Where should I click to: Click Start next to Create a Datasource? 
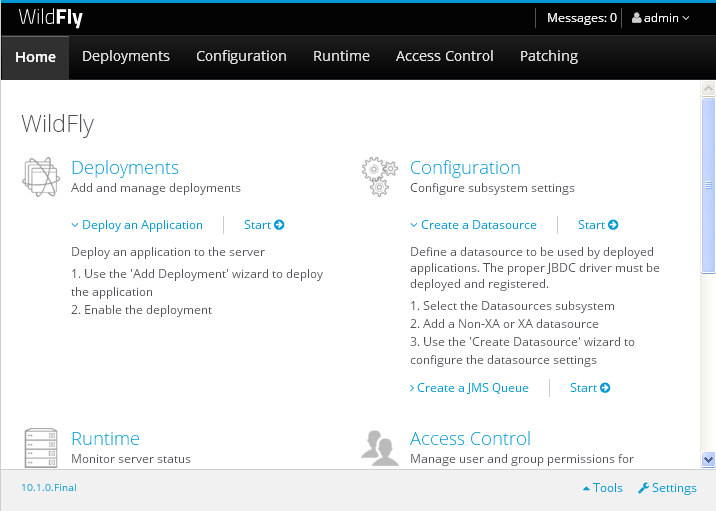598,225
